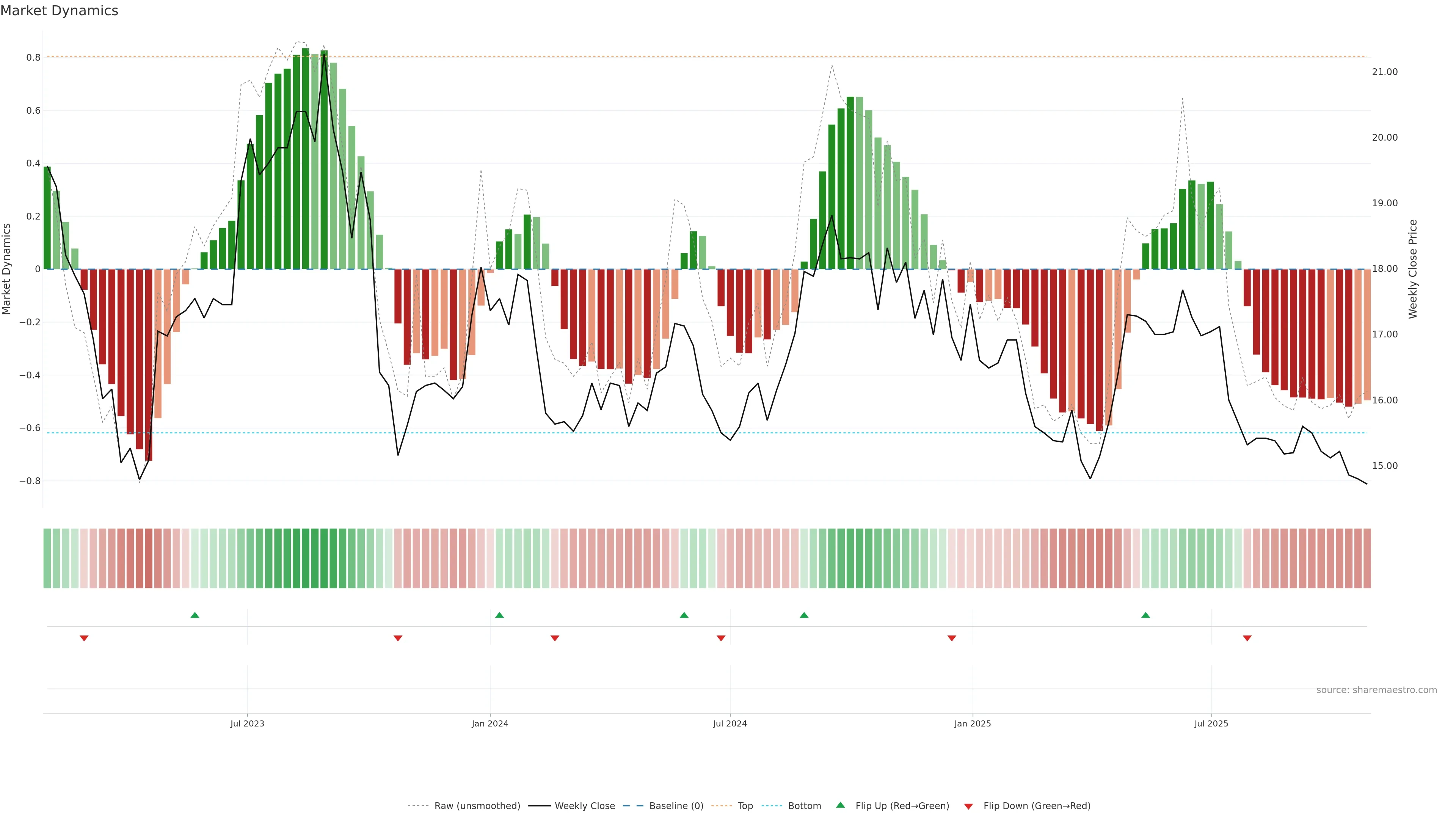Click the Weekly Close Price axis title
This screenshot has height=819, width=1456.
(x=1413, y=269)
